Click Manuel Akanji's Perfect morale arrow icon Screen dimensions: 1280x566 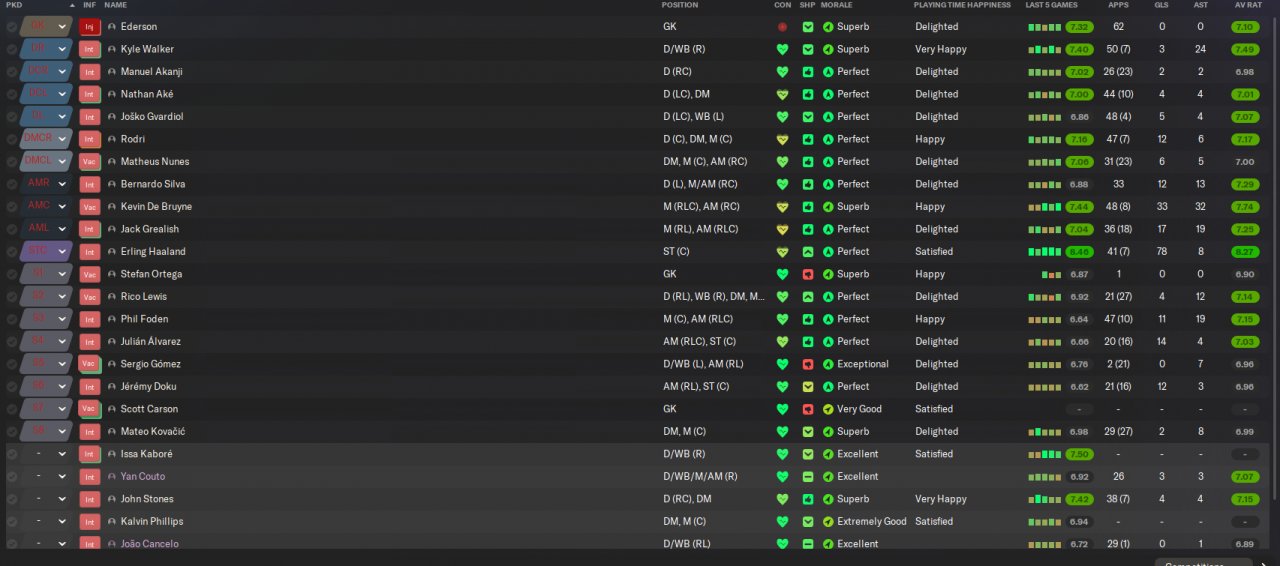[828, 71]
